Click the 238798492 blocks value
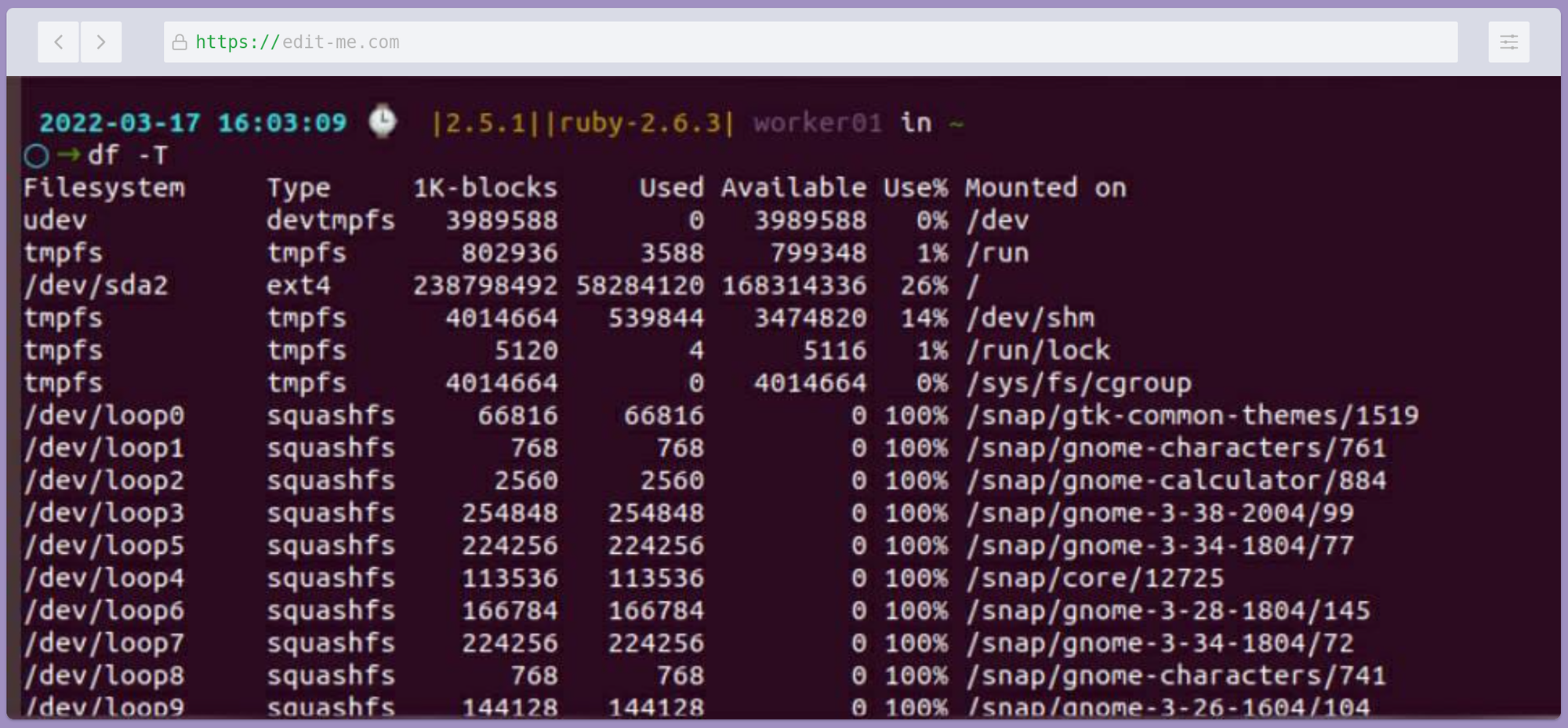Viewport: 1568px width, 728px height. pos(485,286)
